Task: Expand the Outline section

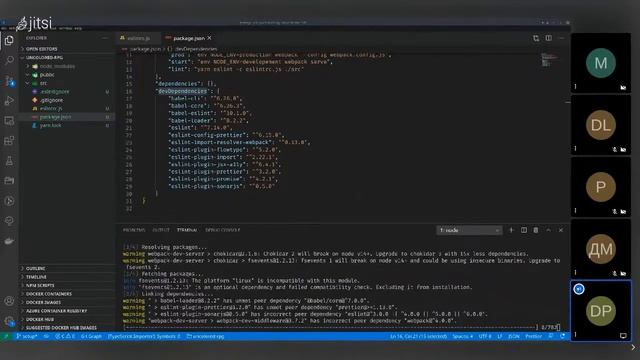Action: tap(67, 269)
